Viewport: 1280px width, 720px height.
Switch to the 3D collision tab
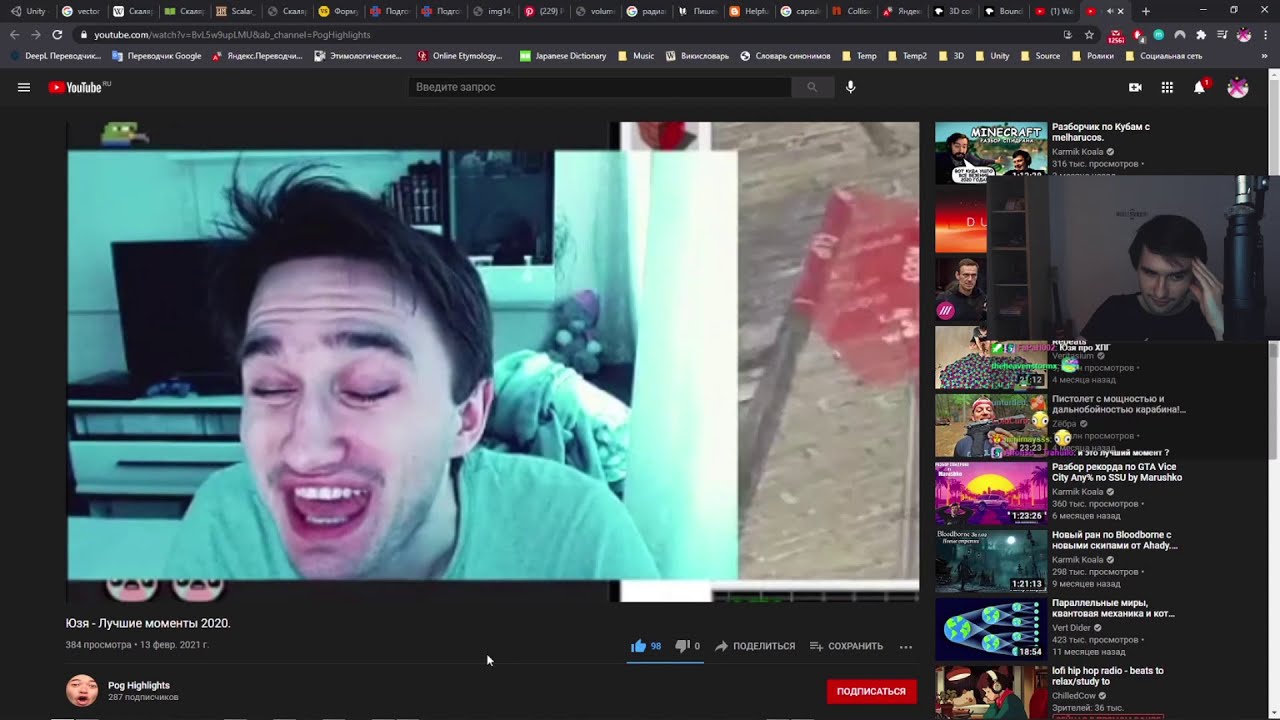point(954,11)
